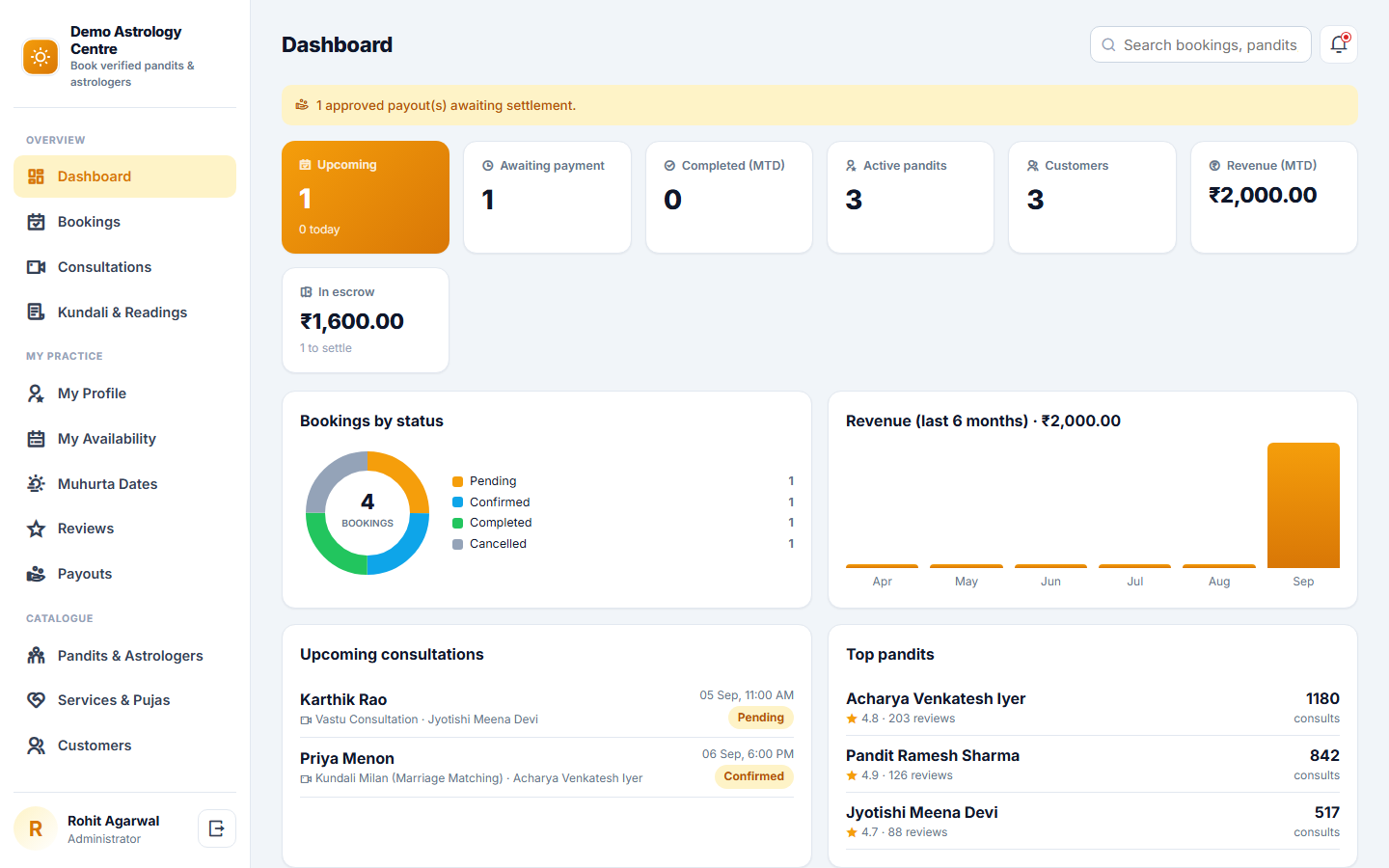
Task: Click the logout icon beside Rohit Agarwal
Action: pyautogui.click(x=217, y=828)
